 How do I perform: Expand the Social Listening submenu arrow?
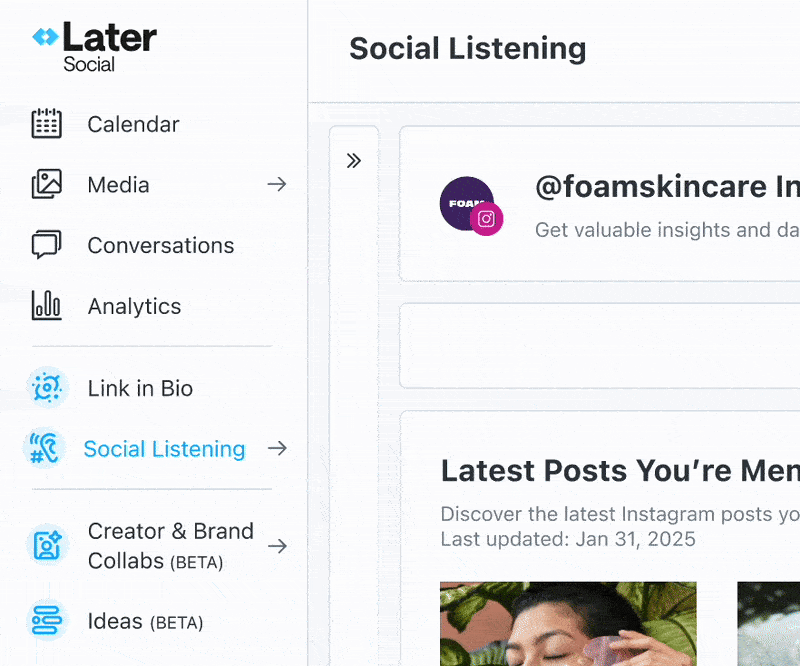click(277, 448)
